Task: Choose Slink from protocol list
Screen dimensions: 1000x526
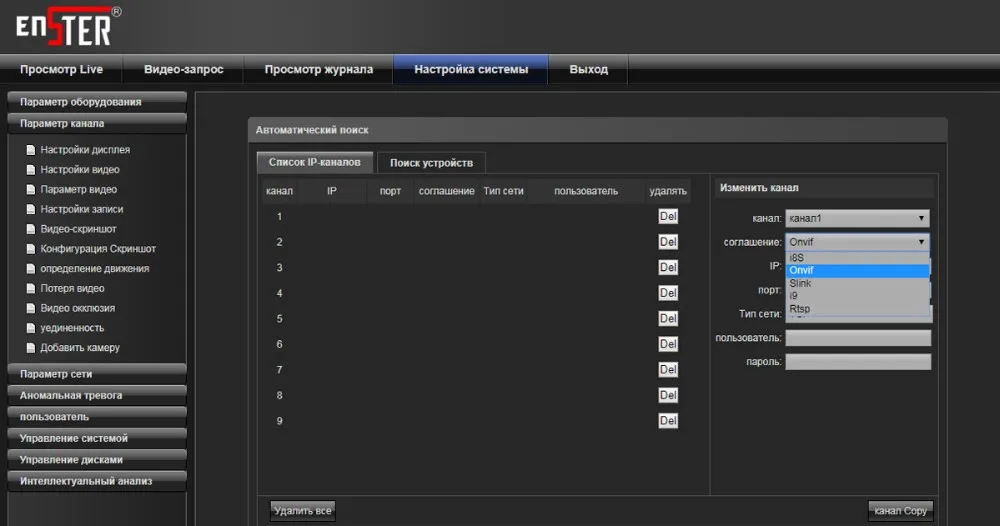Action: pyautogui.click(x=857, y=283)
